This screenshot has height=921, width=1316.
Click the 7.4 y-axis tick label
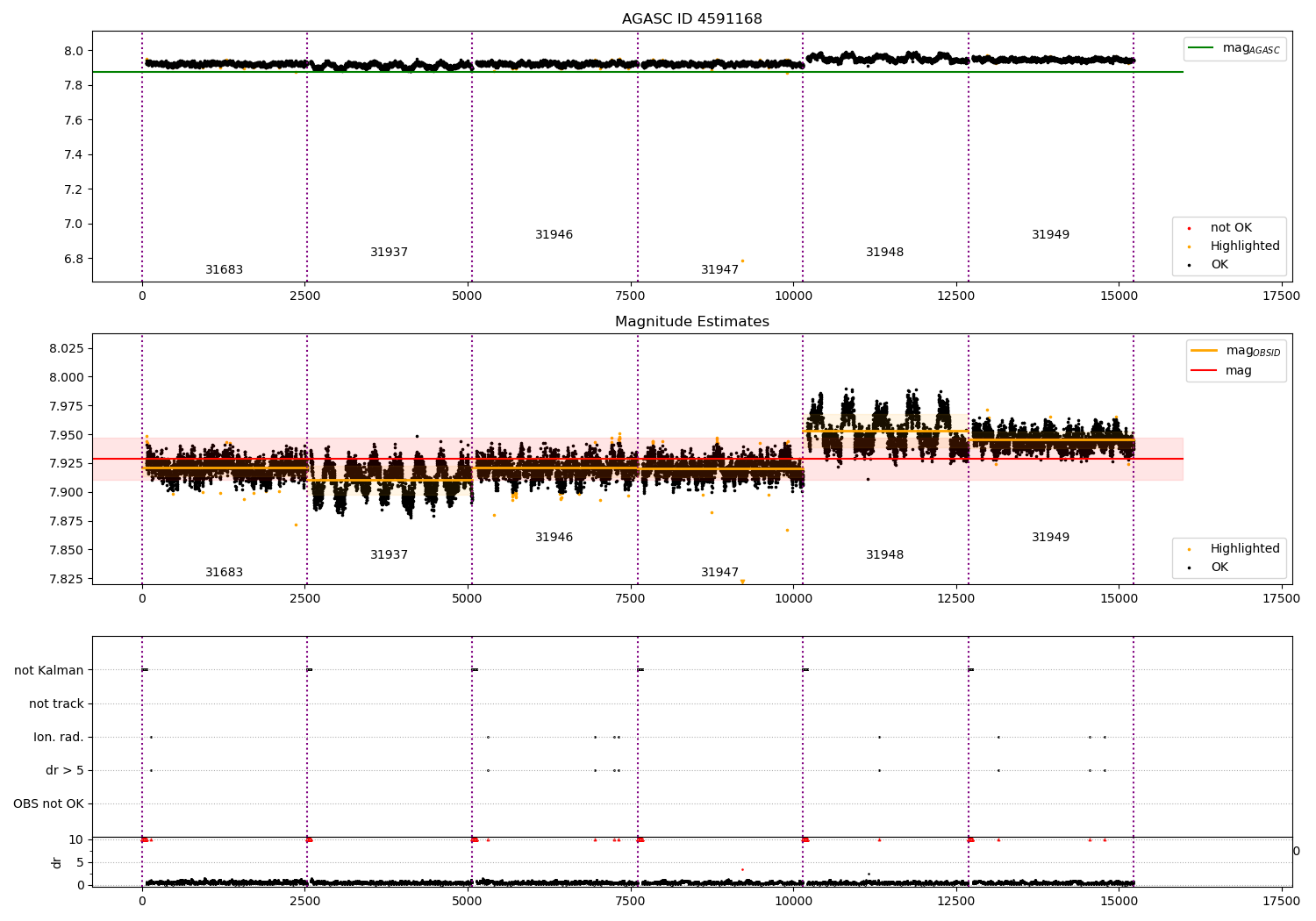point(74,155)
